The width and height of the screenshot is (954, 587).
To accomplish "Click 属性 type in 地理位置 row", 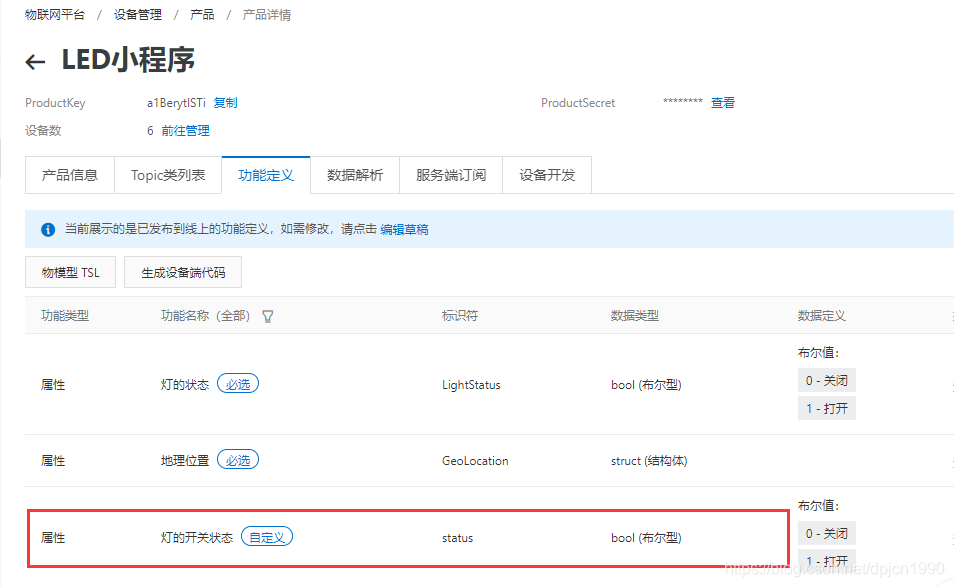I will coord(53,460).
